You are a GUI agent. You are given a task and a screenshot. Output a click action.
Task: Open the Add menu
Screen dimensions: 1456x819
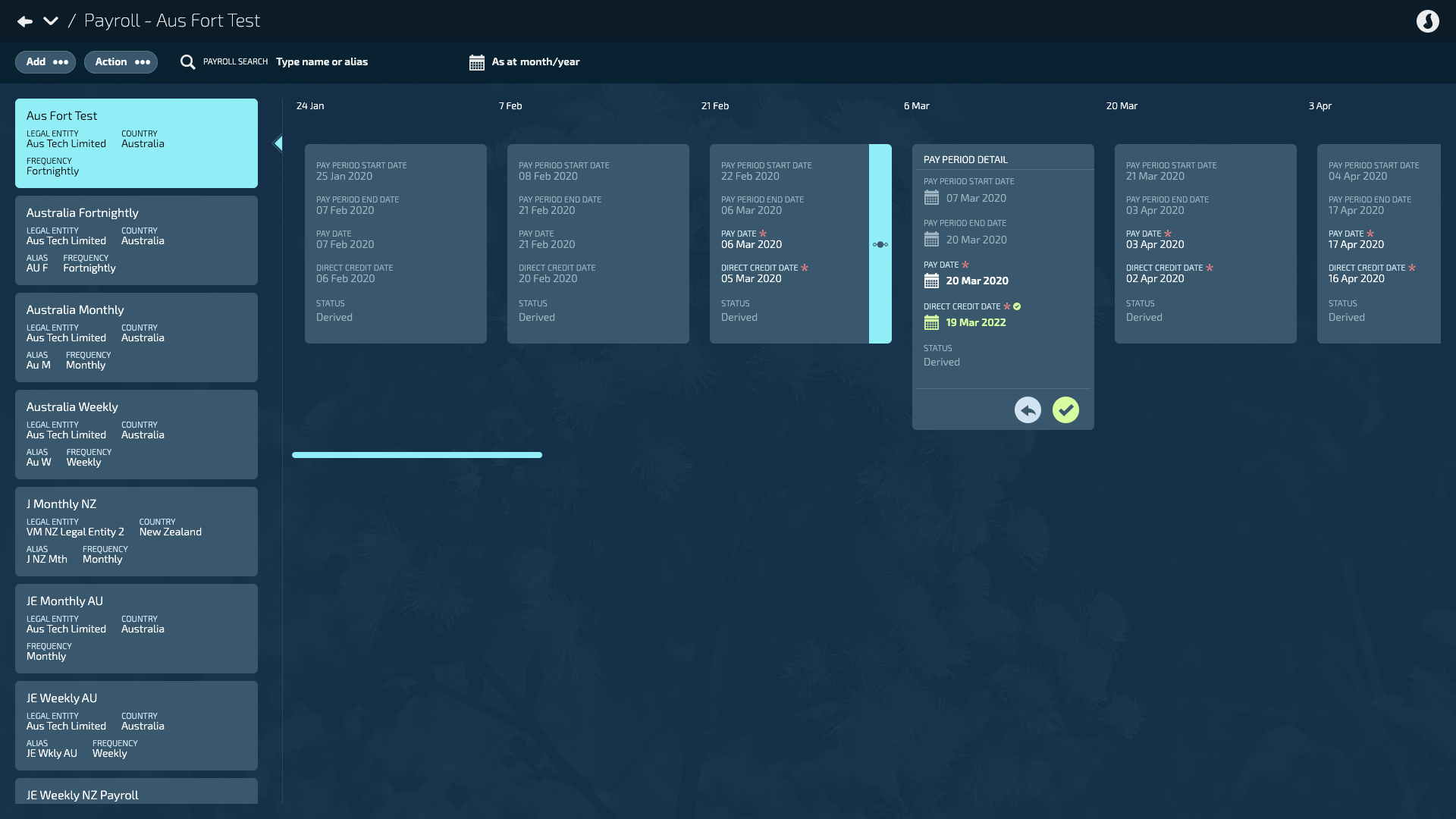[45, 62]
